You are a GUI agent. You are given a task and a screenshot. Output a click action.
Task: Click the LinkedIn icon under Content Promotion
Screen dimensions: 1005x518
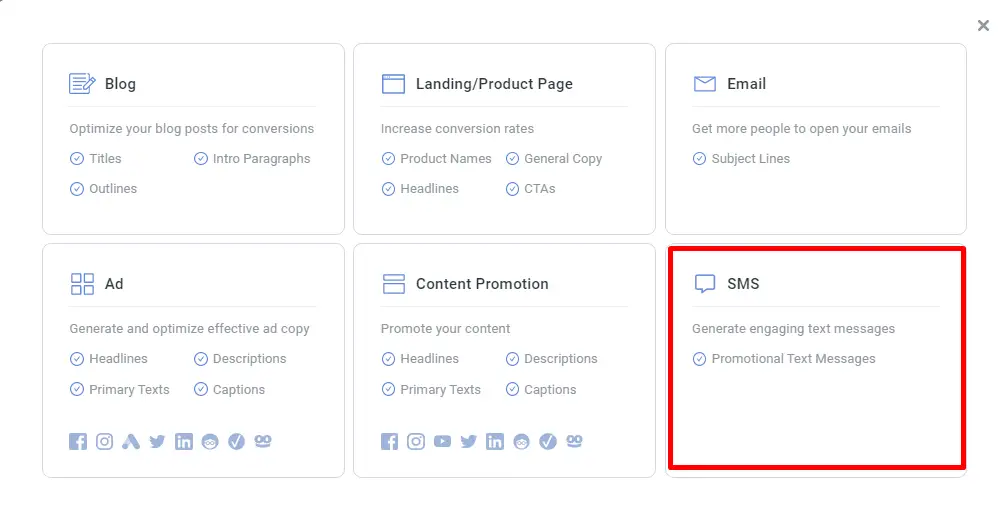pos(495,441)
